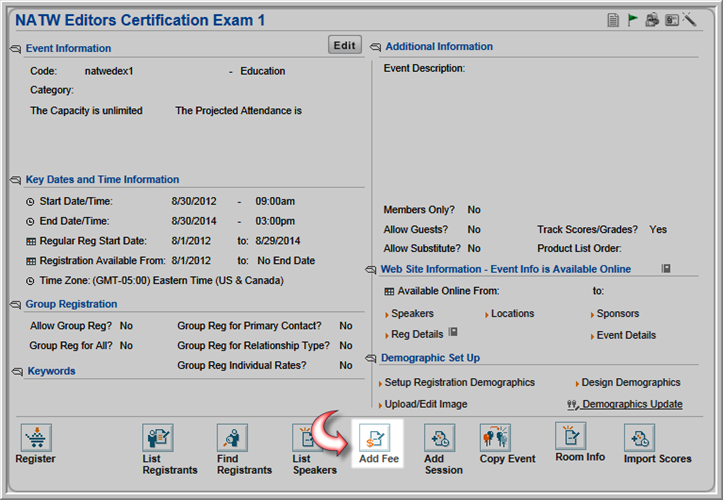Click calendar icon beside Registration Available From
The image size is (723, 500).
(x=31, y=262)
